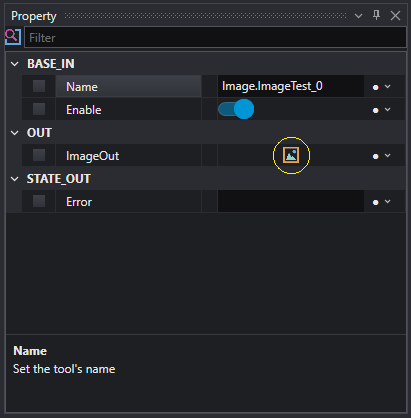Tick the checkbox beside Name
This screenshot has width=411, height=418.
click(39, 86)
